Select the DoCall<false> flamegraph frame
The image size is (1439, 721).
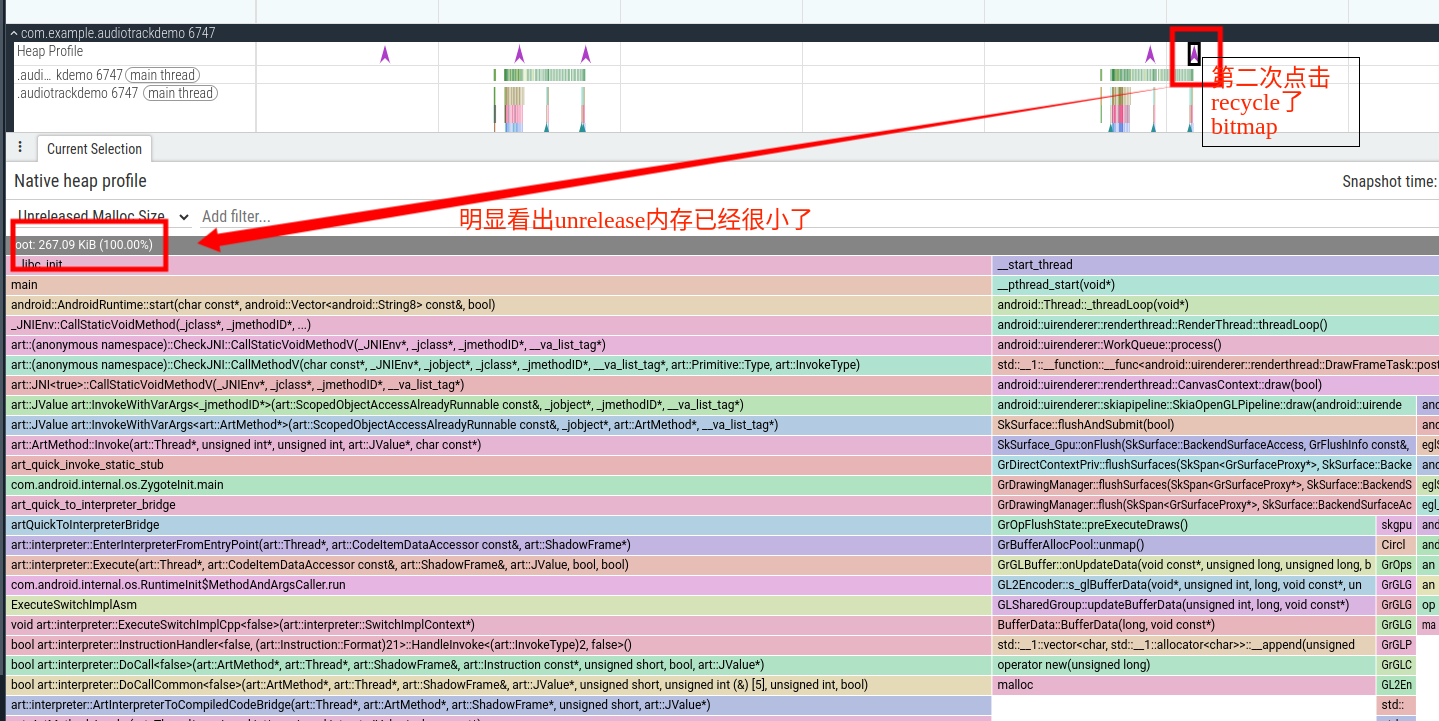pos(499,665)
